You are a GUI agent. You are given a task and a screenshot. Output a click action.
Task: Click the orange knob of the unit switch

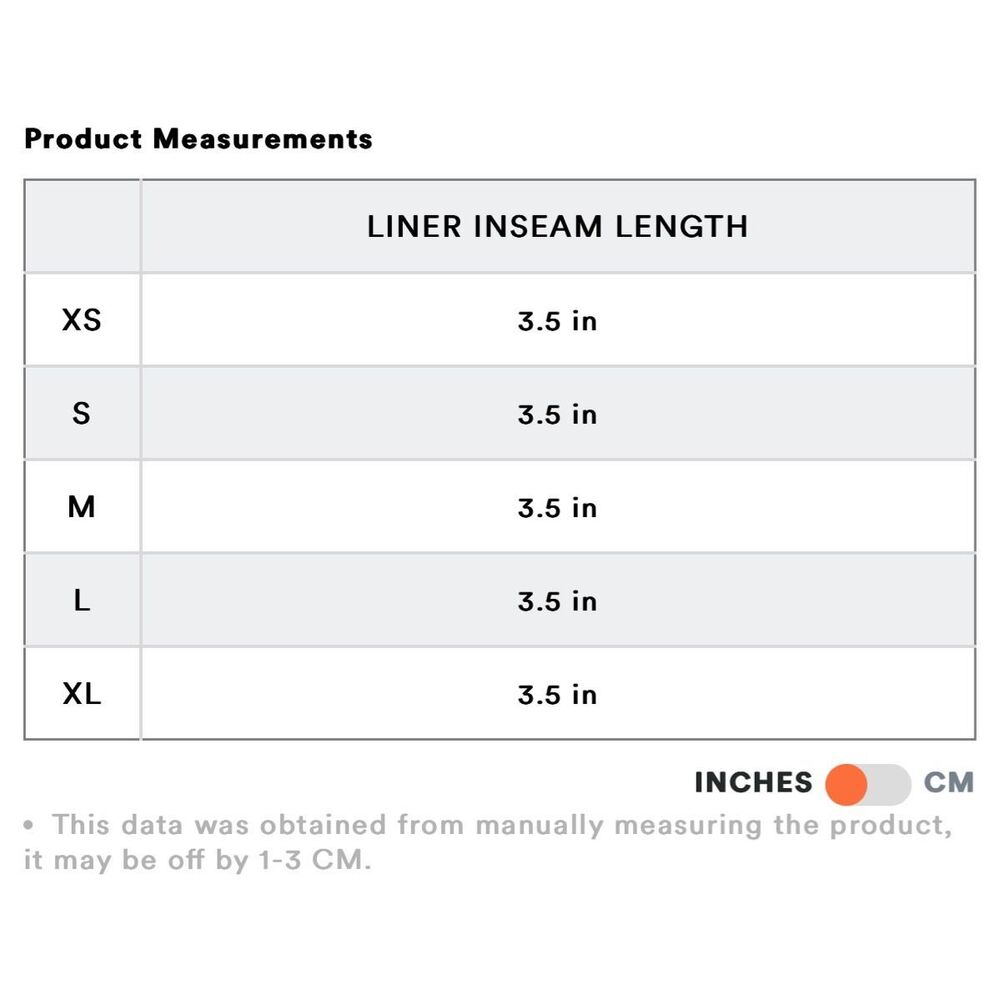[x=846, y=785]
